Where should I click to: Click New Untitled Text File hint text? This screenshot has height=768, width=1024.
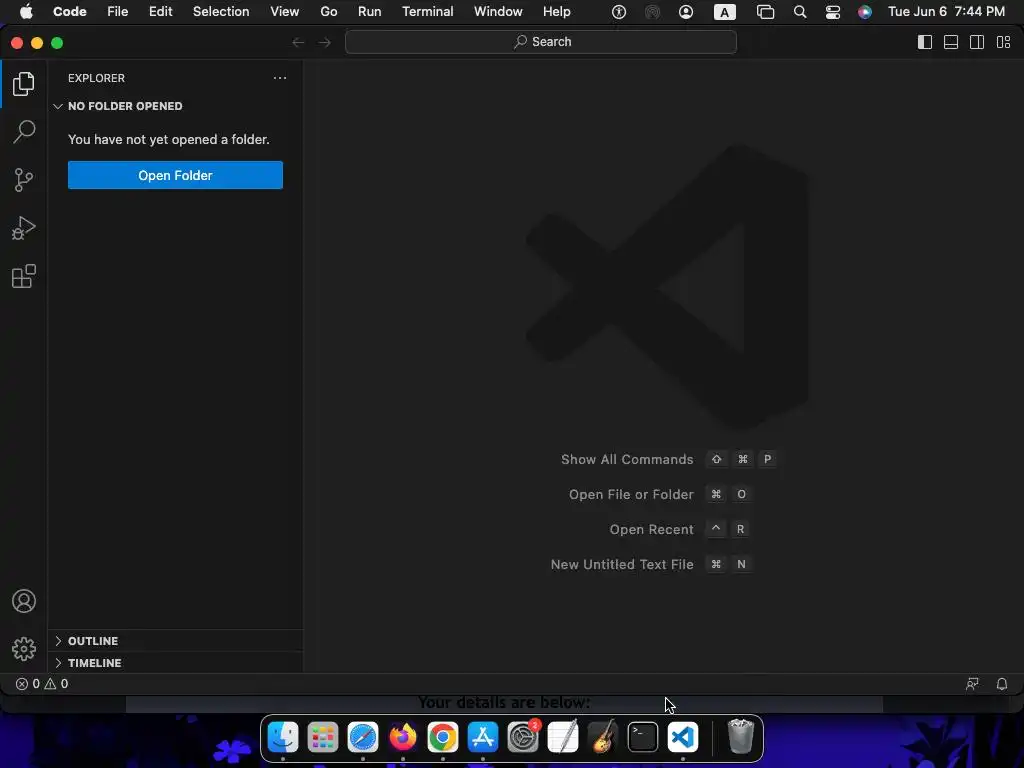tap(622, 564)
